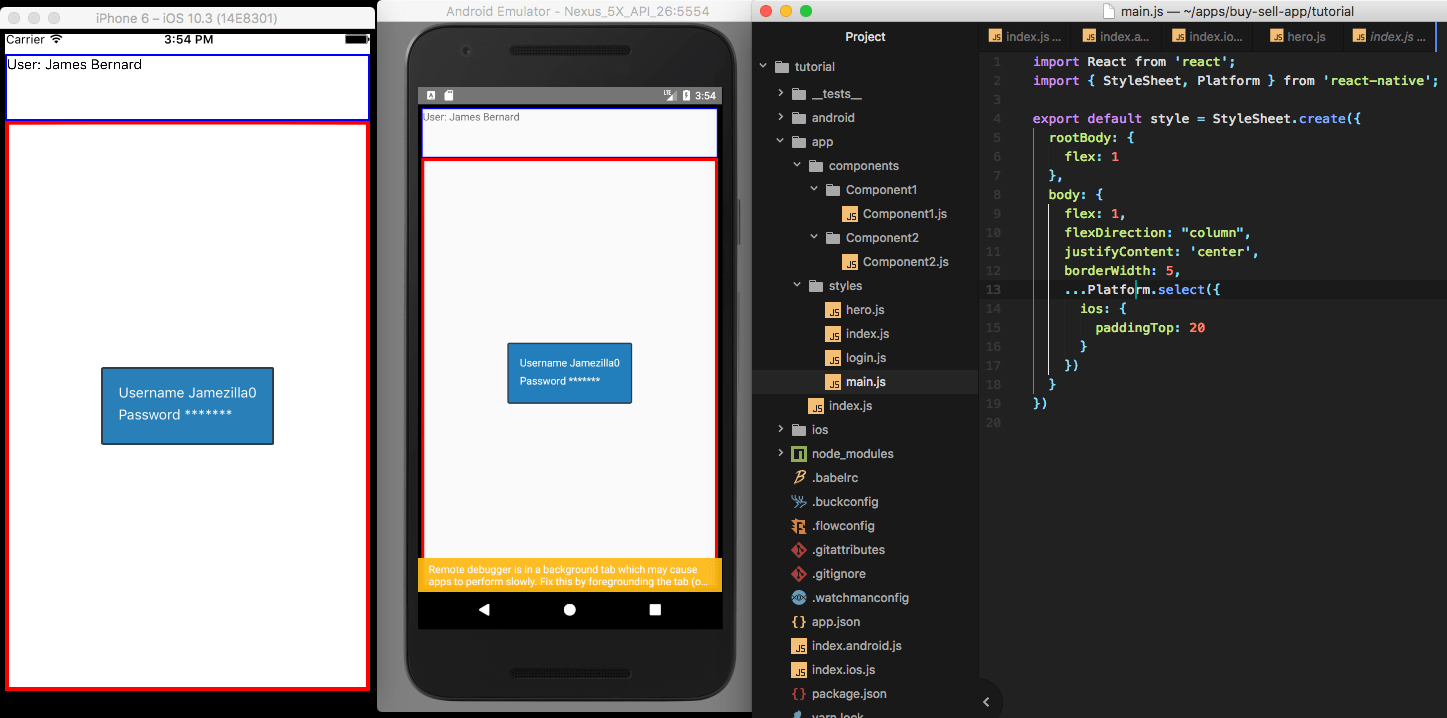Click the JS icon beside Component1.js
Screen dimensions: 1447x718
[850, 214]
